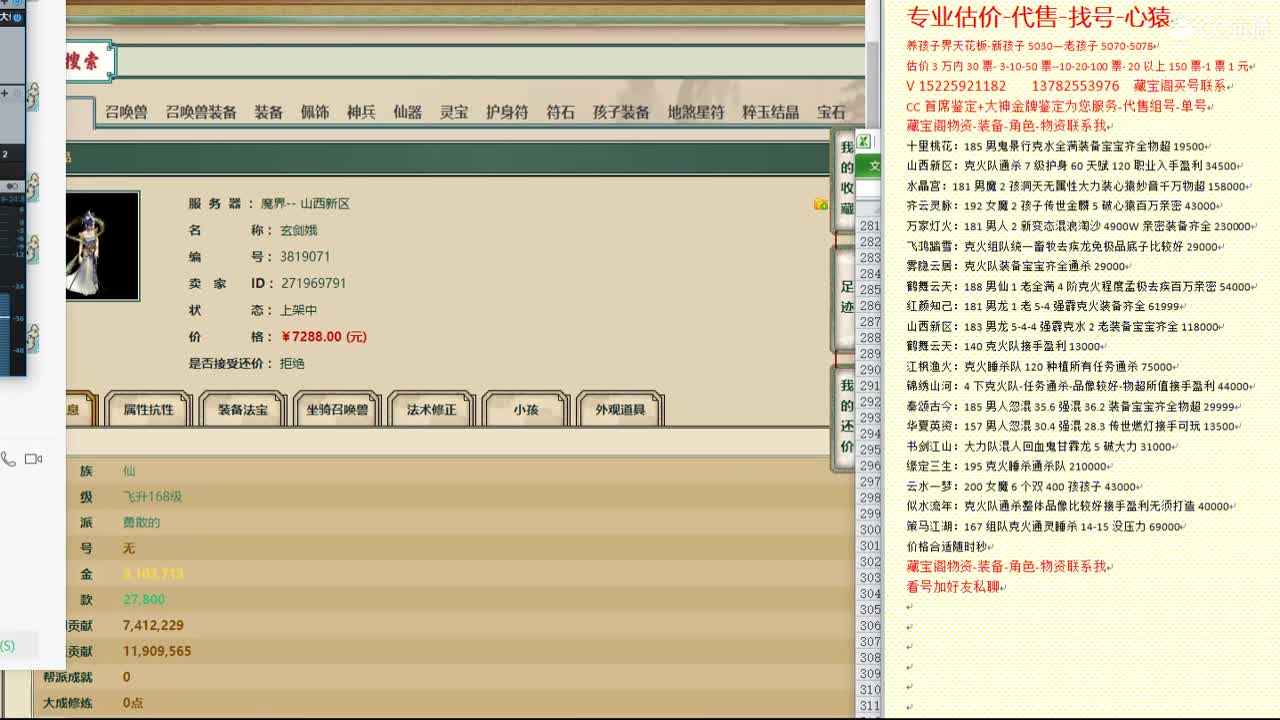Open the 召唤兽 category tab
The height and width of the screenshot is (720, 1280).
(126, 112)
